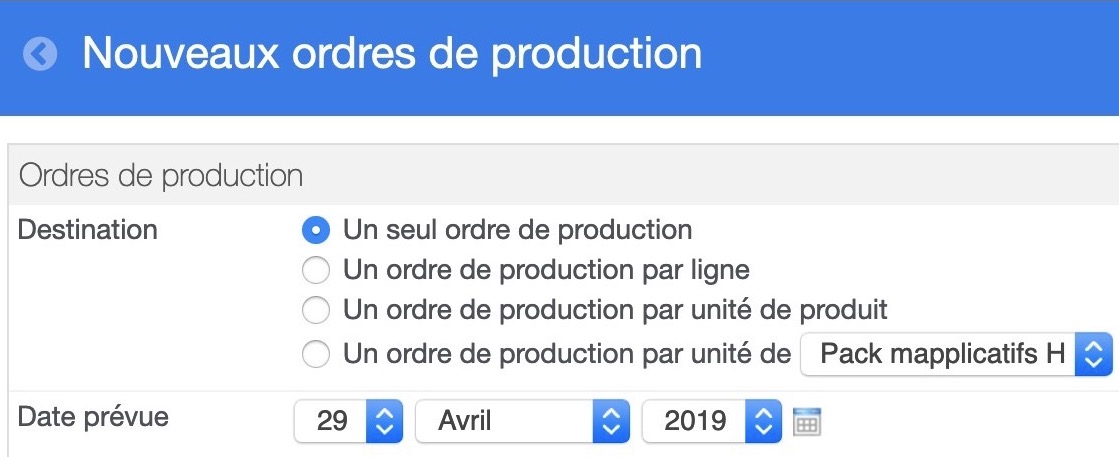Open the 'Pack mapplicatifs H' unit dropdown
1119x457 pixels.
(956, 353)
